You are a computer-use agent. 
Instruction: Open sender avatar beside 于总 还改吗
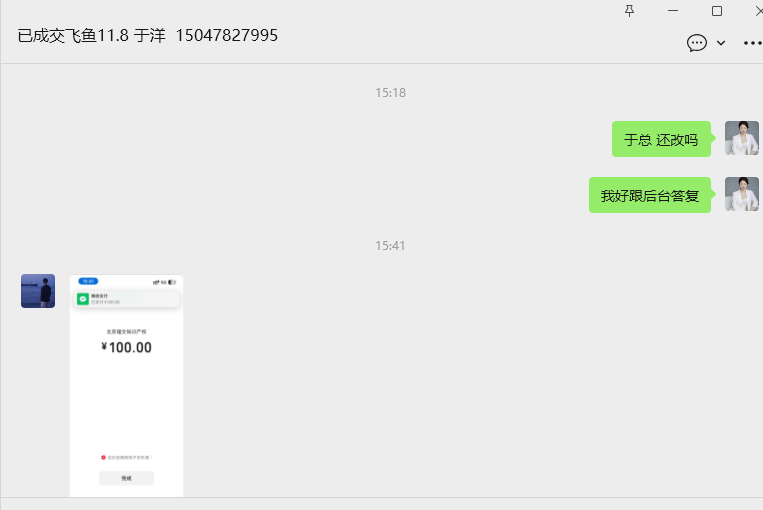[x=742, y=138]
